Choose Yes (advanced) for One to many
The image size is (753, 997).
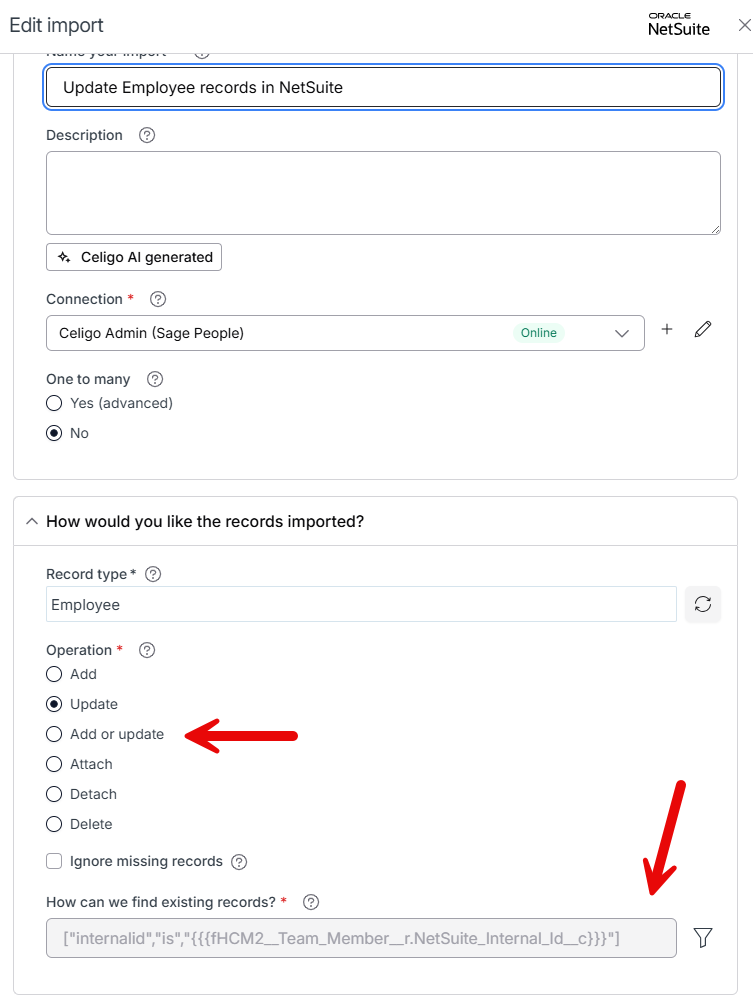tap(55, 403)
